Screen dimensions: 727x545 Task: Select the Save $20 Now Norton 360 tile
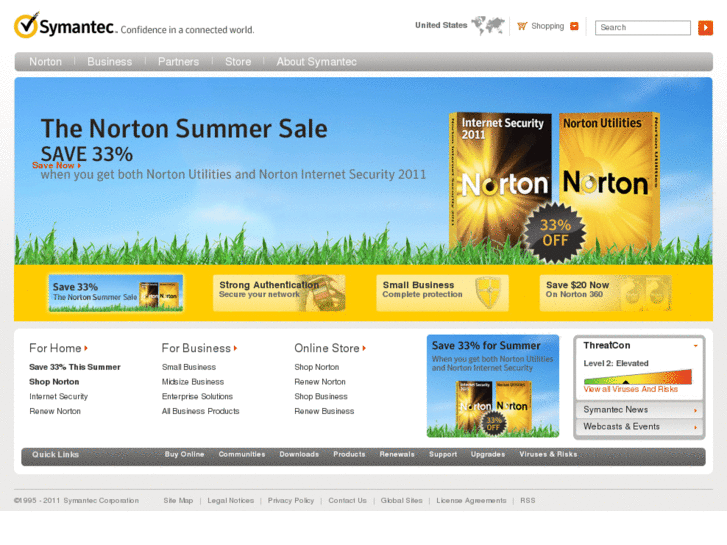click(606, 293)
